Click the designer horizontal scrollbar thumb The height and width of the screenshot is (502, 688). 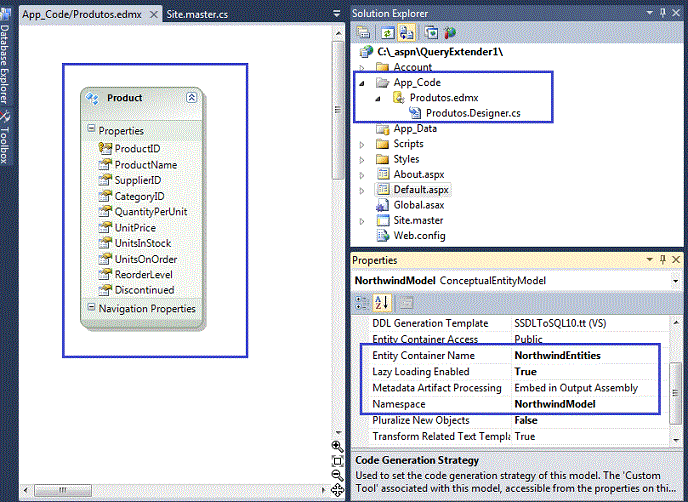point(63,490)
